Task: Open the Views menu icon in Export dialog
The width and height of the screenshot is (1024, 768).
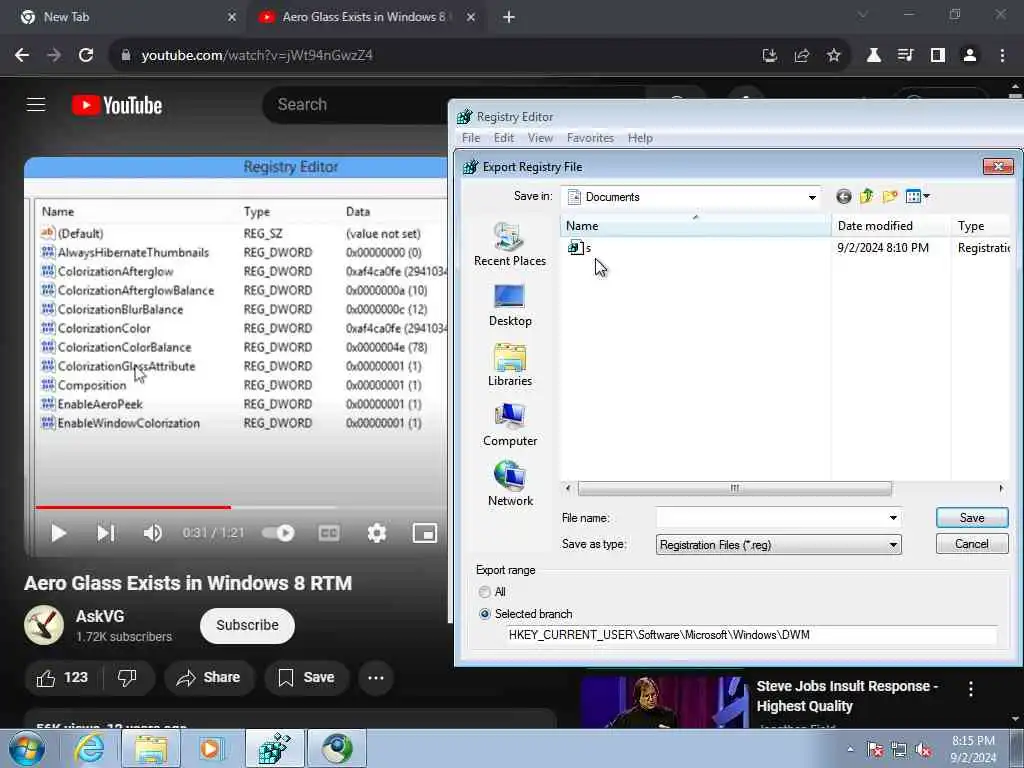Action: click(918, 196)
